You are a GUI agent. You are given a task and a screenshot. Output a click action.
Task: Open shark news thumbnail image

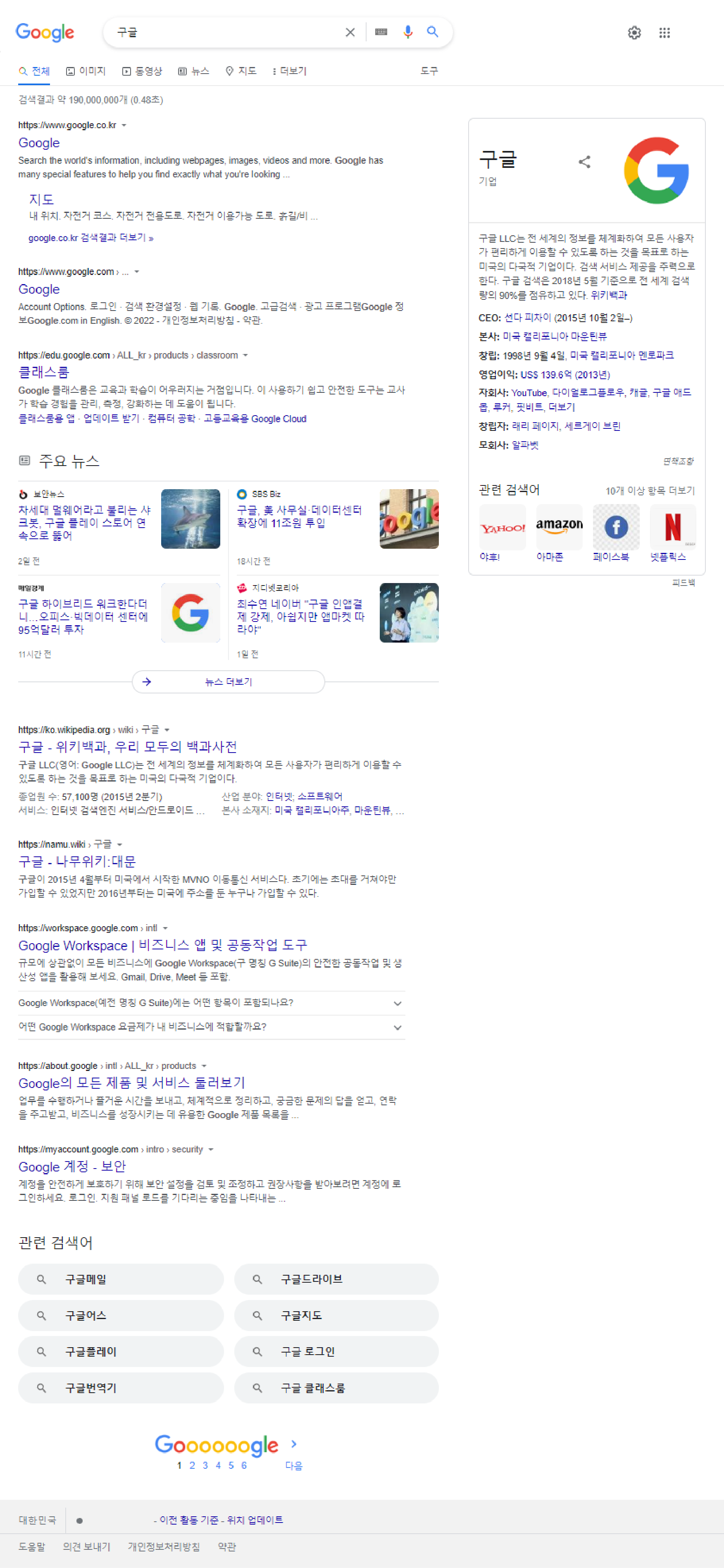click(191, 519)
